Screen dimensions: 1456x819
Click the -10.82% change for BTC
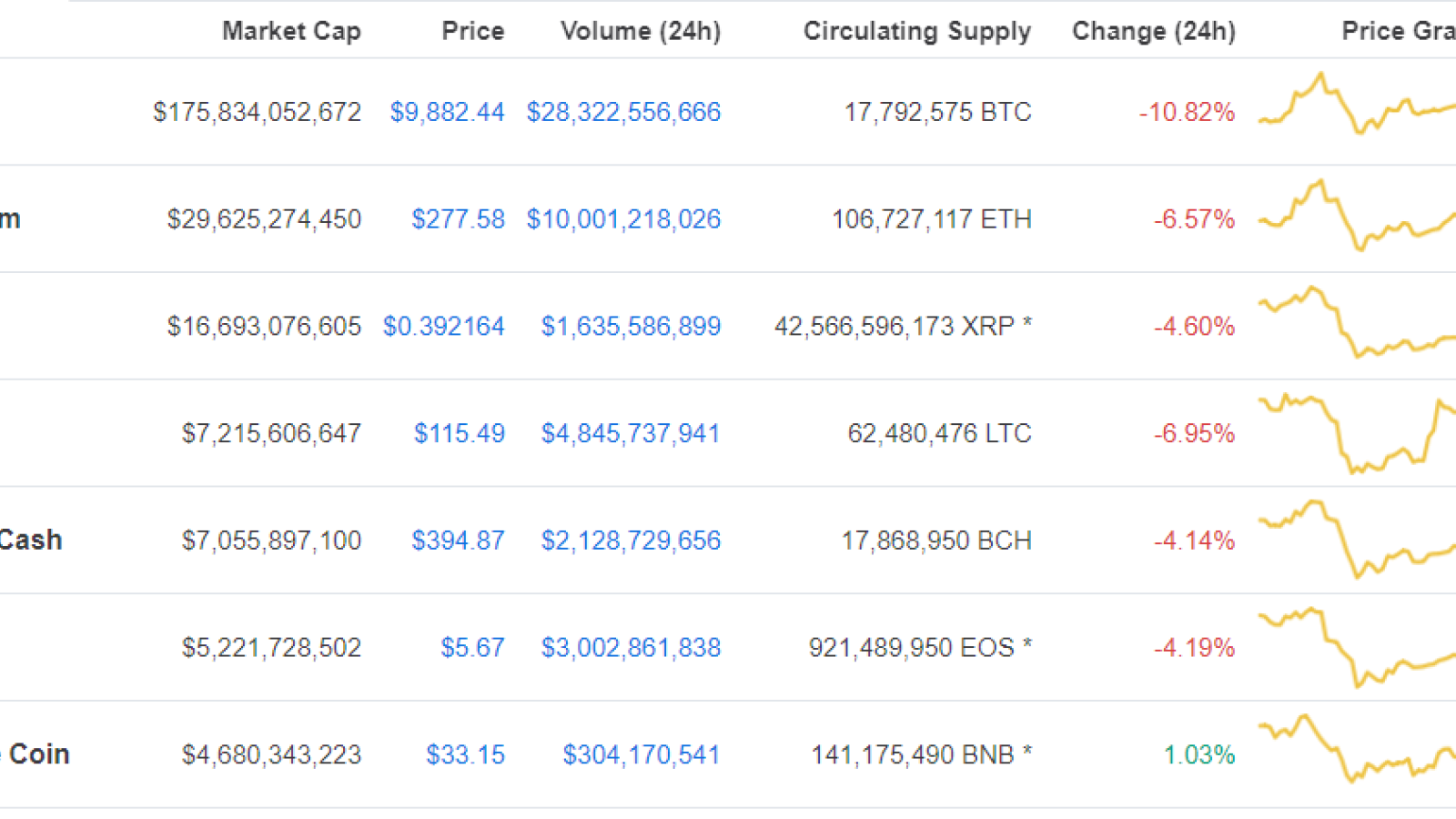pos(1187,112)
